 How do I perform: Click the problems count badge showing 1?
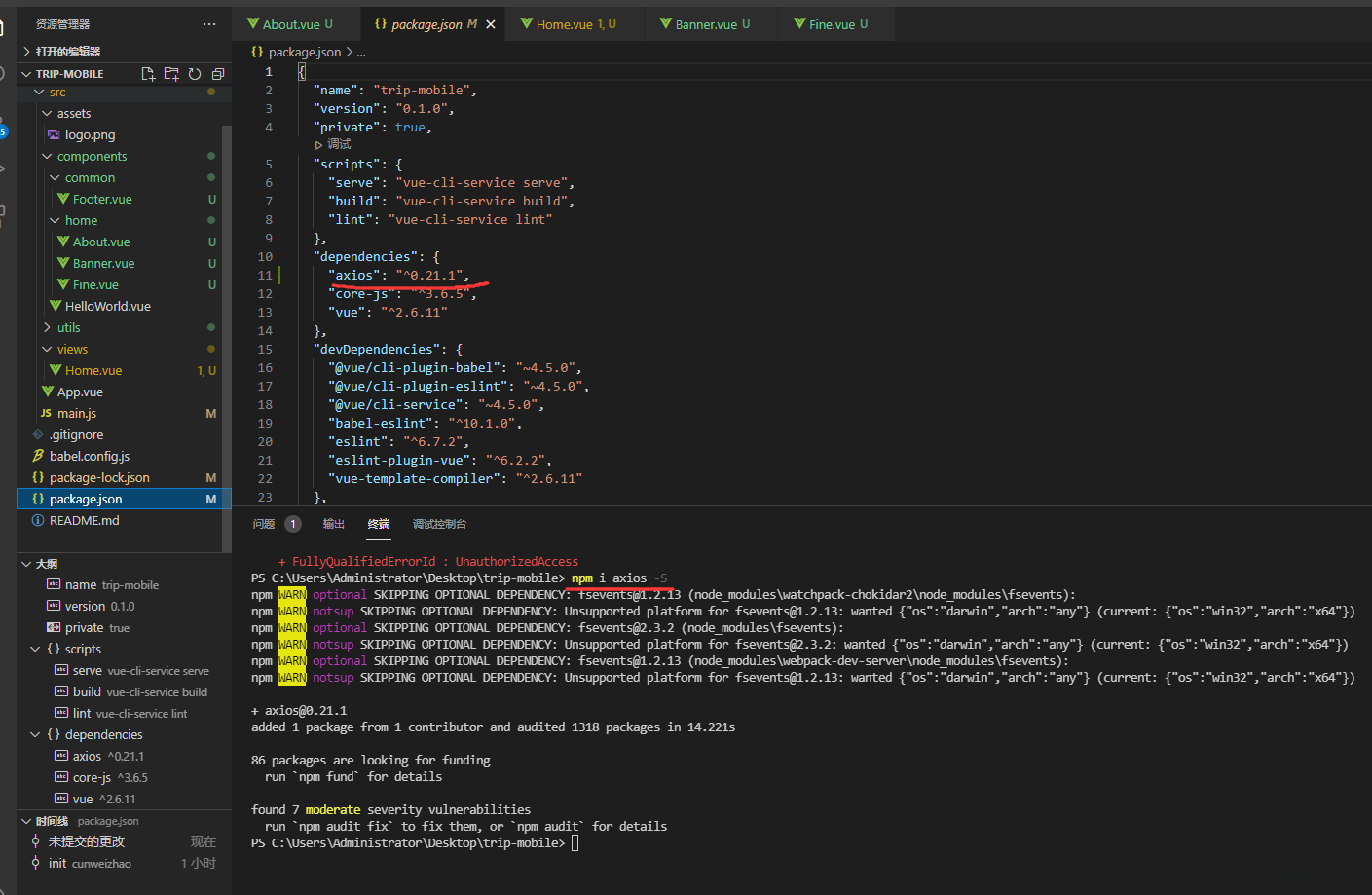click(x=292, y=524)
